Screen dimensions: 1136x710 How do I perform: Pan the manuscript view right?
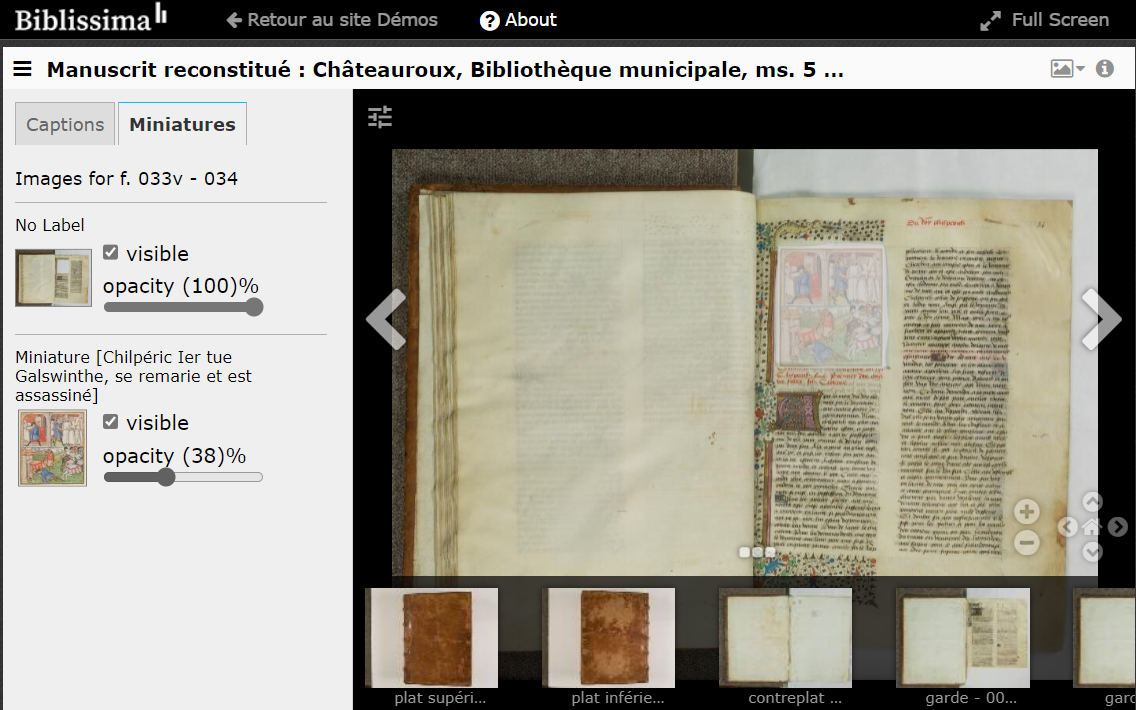(1117, 527)
